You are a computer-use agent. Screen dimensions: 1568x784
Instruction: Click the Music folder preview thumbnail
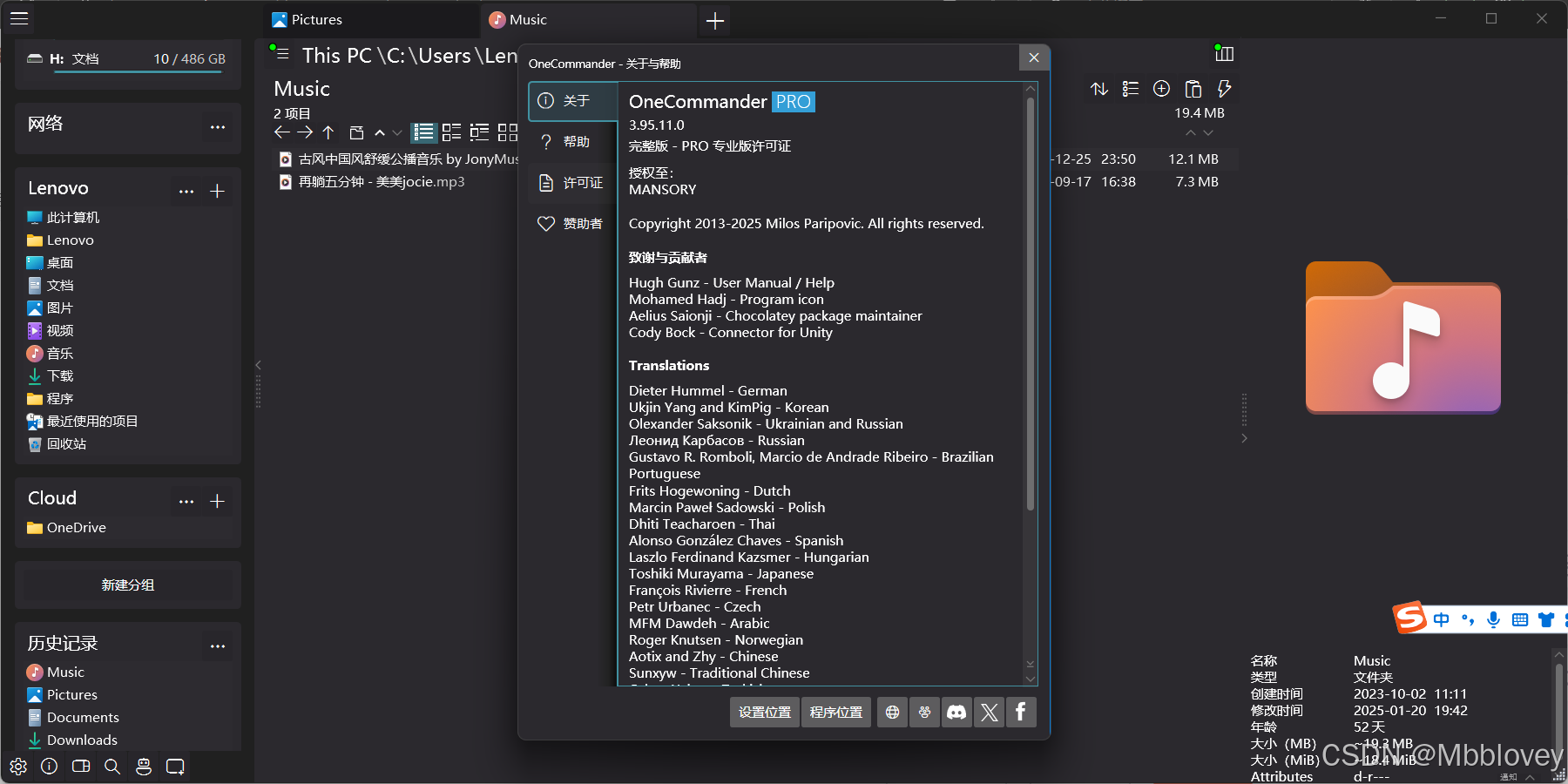click(x=1402, y=338)
